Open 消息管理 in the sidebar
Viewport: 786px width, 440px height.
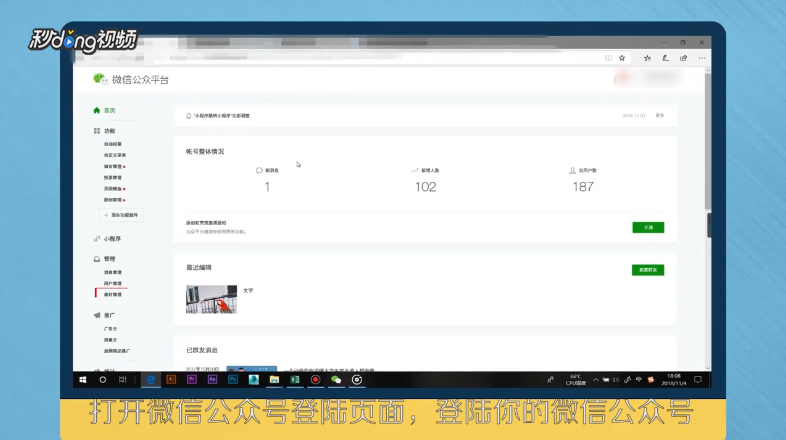(112, 272)
